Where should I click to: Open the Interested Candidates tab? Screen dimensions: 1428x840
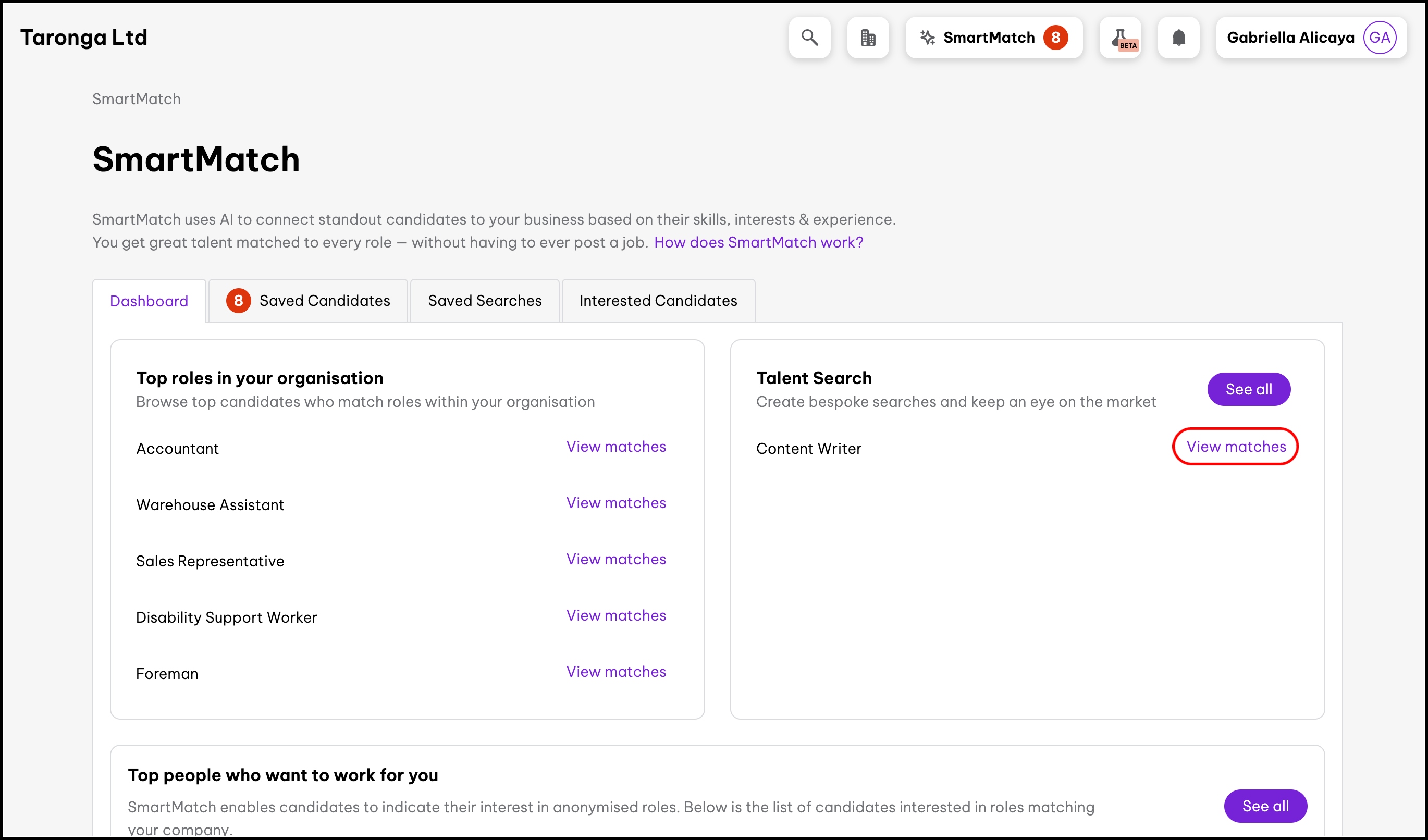[658, 301]
